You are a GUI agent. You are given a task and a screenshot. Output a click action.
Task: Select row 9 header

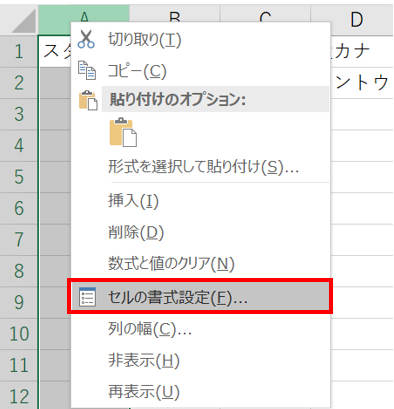tap(19, 302)
